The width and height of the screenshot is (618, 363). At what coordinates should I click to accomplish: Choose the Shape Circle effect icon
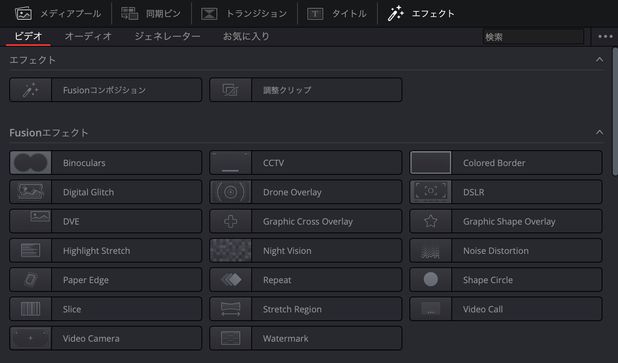[x=431, y=279]
